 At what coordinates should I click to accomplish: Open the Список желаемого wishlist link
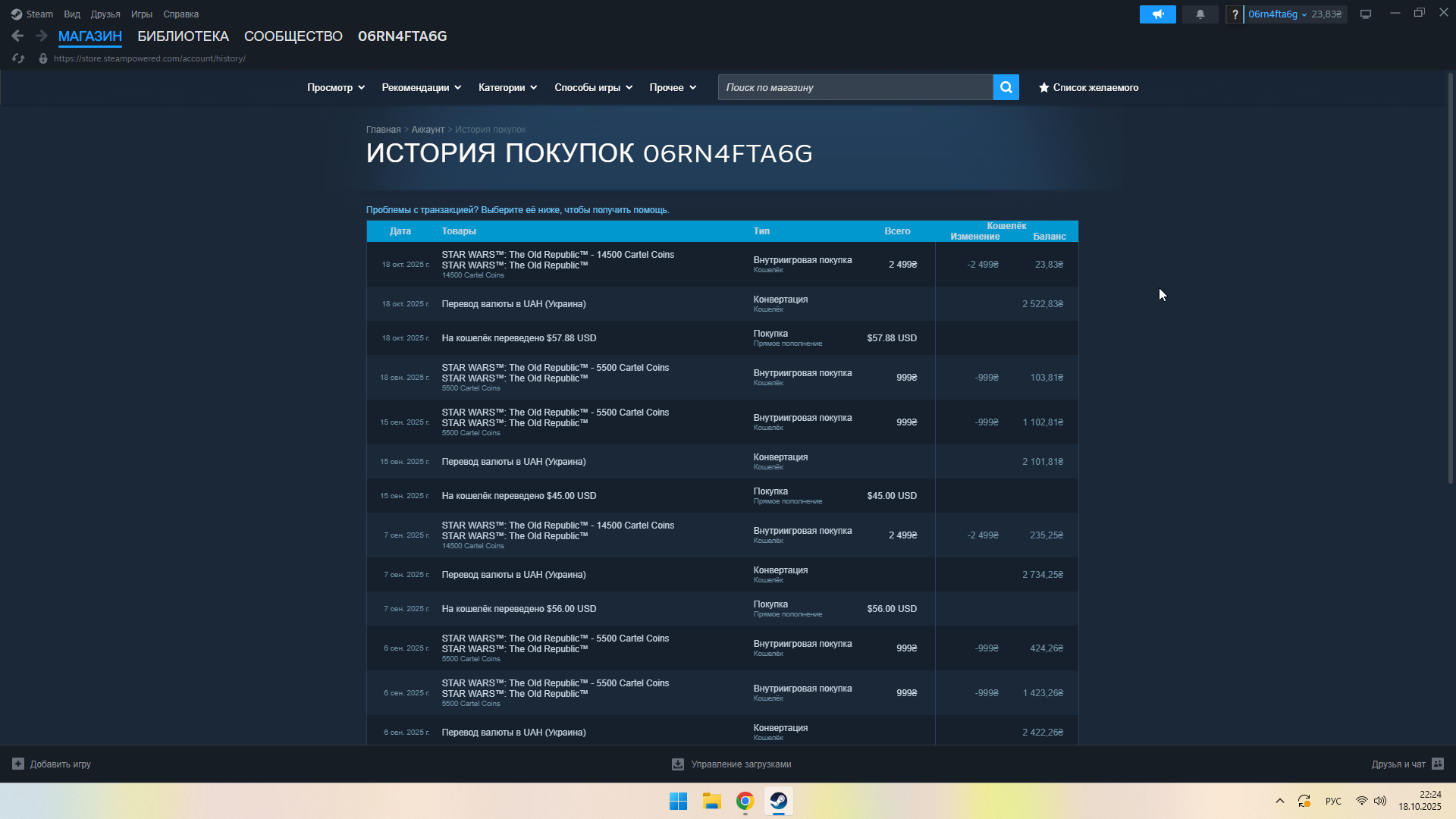[x=1088, y=88]
